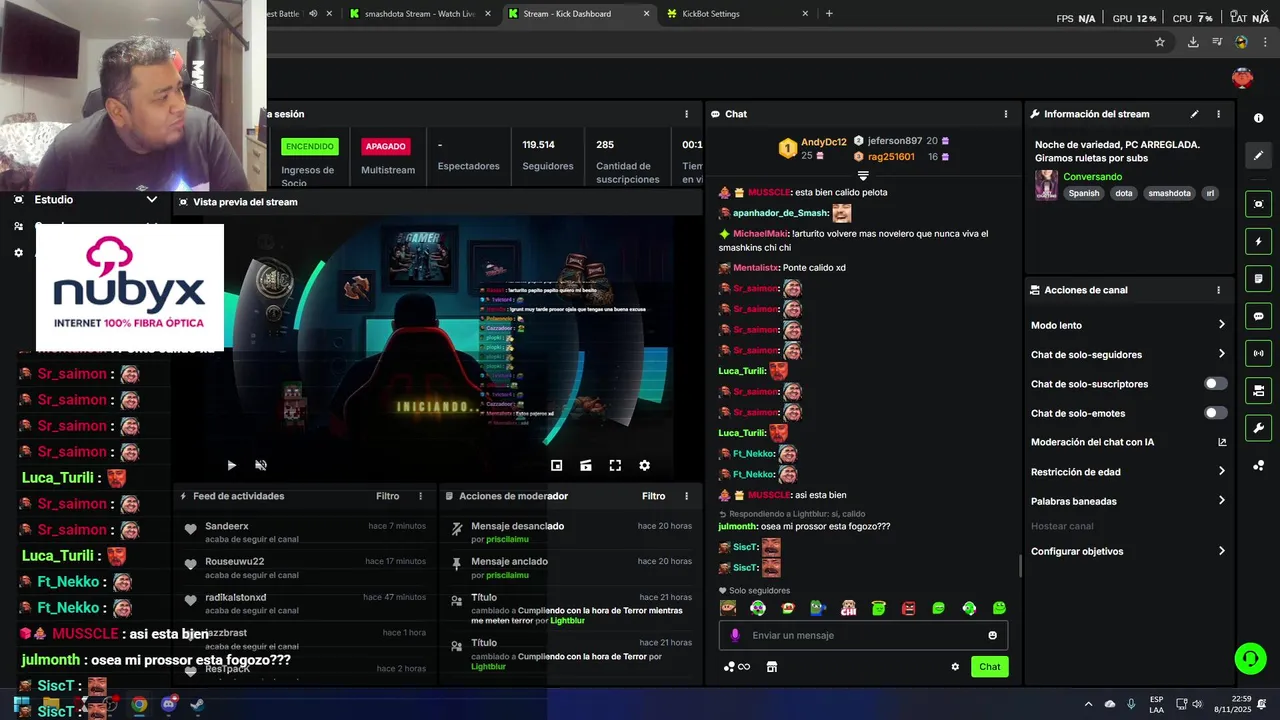Select the edit pencil in right sidebar

click(1258, 155)
